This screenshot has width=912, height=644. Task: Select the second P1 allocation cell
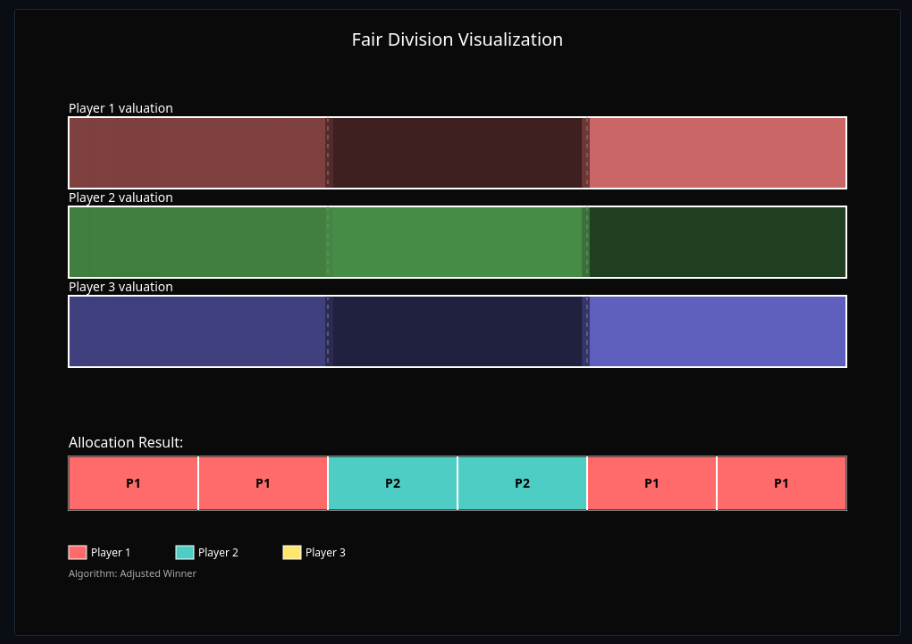(263, 483)
